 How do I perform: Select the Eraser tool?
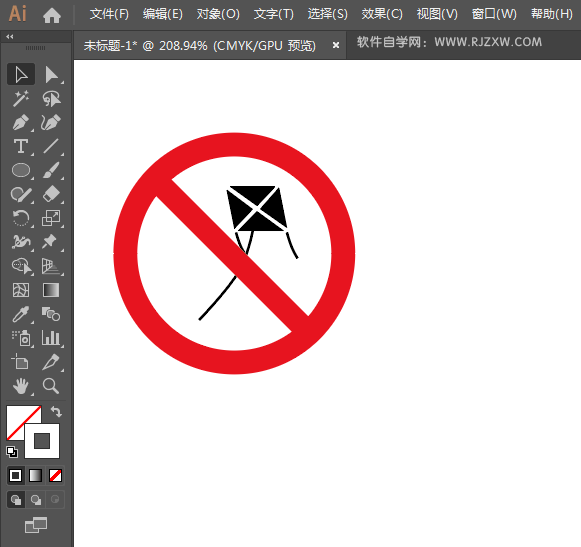click(x=51, y=195)
